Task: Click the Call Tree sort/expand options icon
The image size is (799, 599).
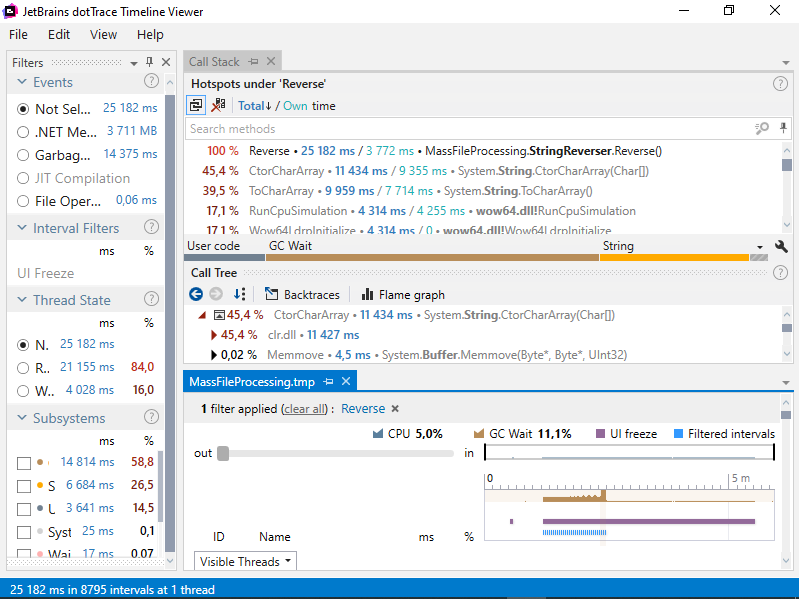Action: coord(239,294)
